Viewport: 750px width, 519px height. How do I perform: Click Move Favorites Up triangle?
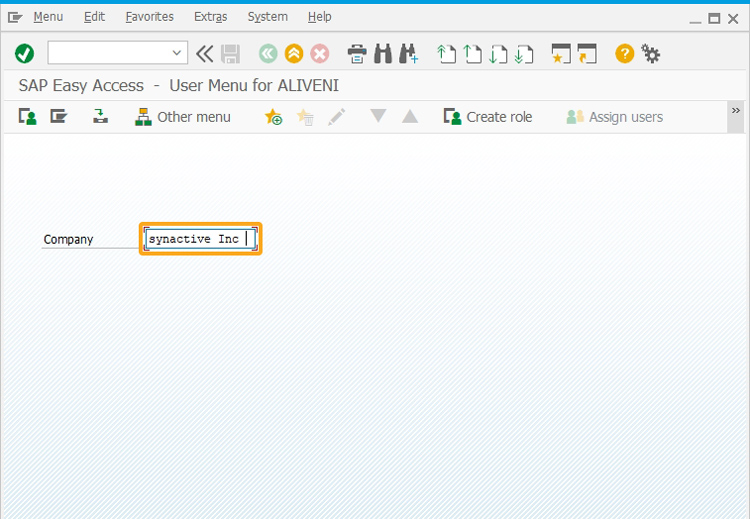click(x=409, y=116)
